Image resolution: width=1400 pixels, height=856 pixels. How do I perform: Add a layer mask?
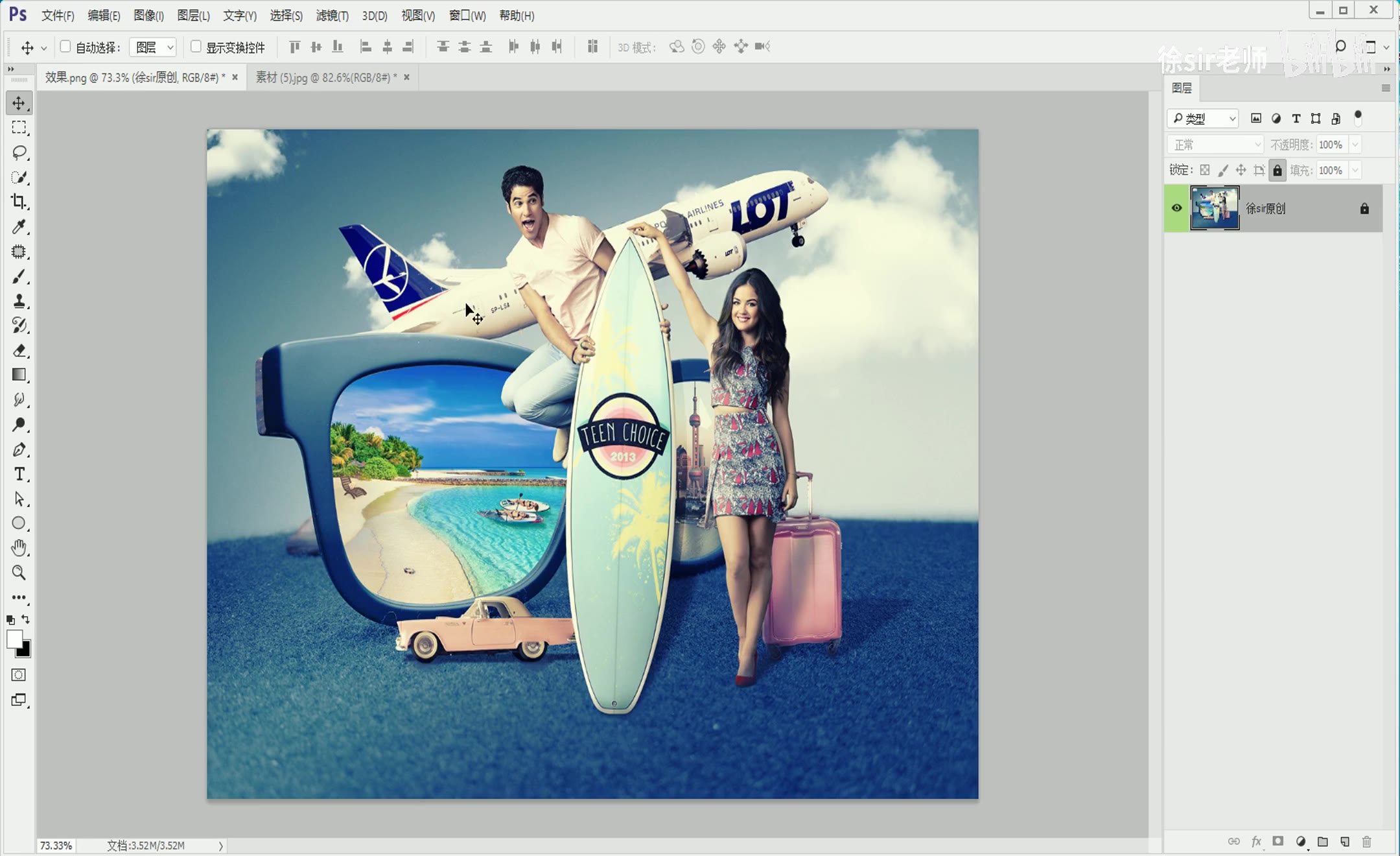[1277, 842]
